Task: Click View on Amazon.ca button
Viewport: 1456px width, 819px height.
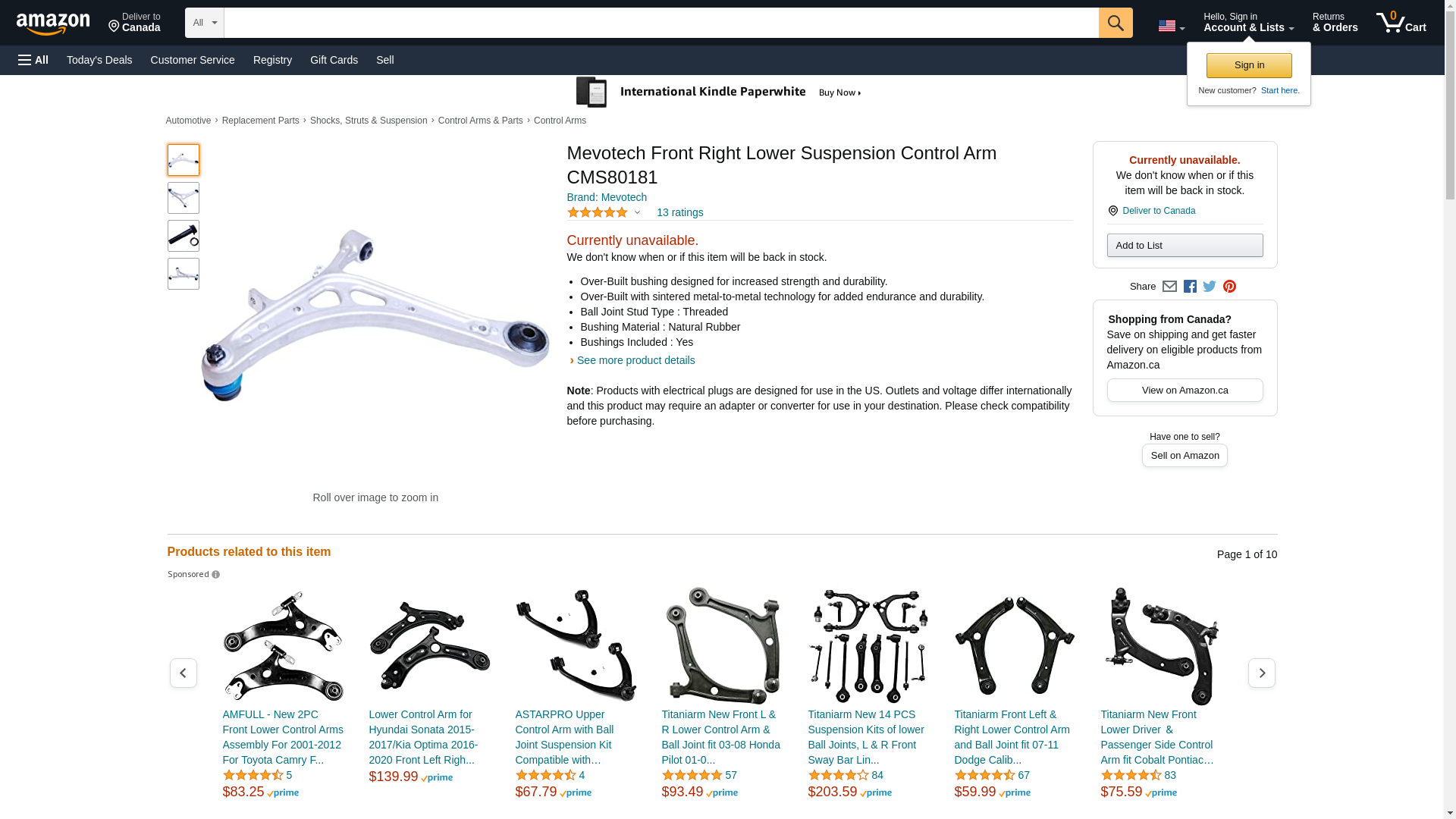Action: click(1185, 391)
